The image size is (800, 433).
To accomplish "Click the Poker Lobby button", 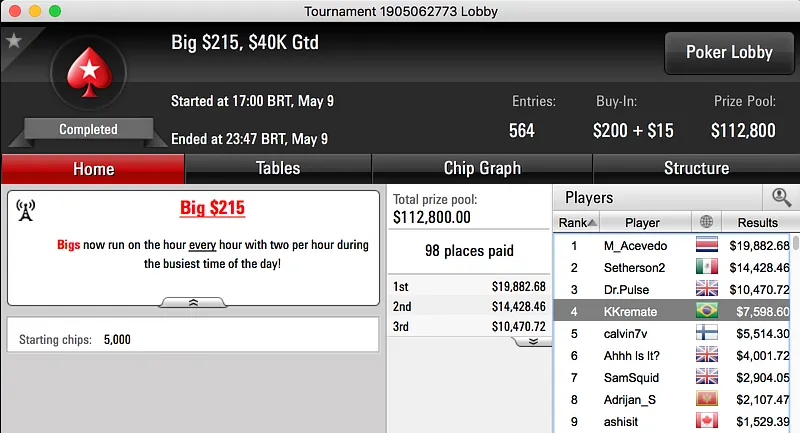I will [x=729, y=53].
